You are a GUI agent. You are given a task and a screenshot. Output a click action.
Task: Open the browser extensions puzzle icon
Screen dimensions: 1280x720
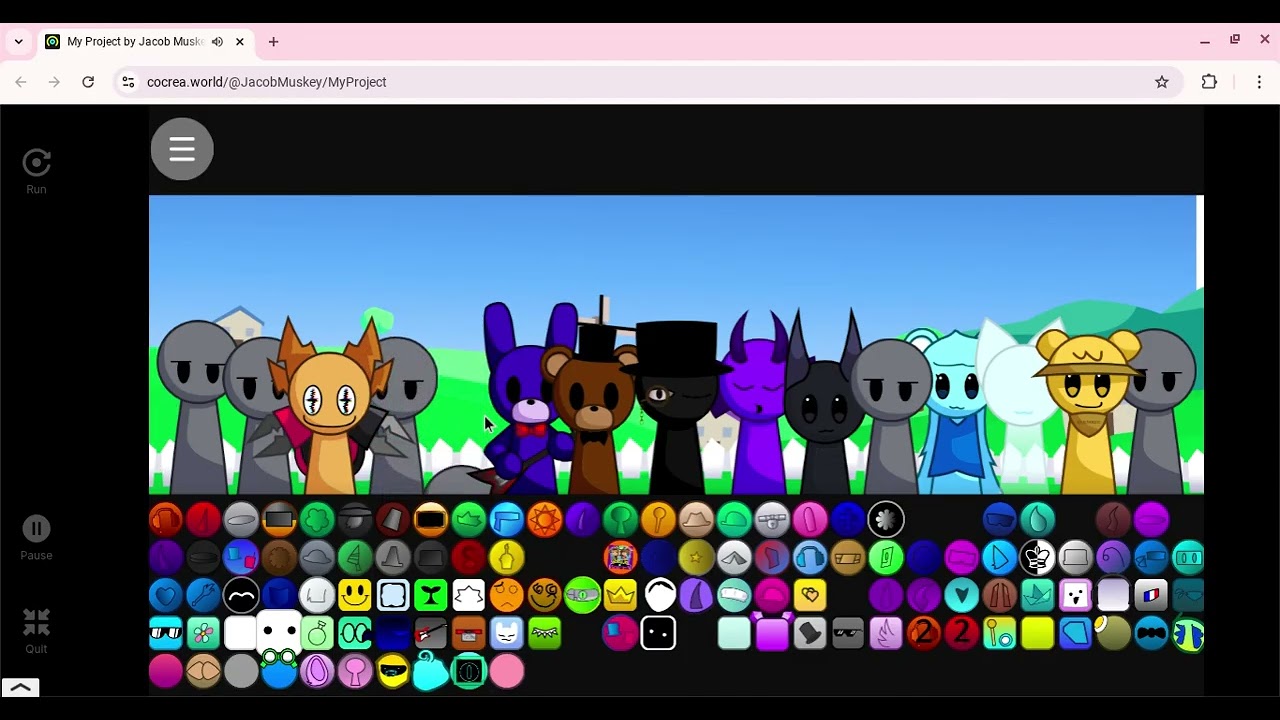tap(1209, 82)
